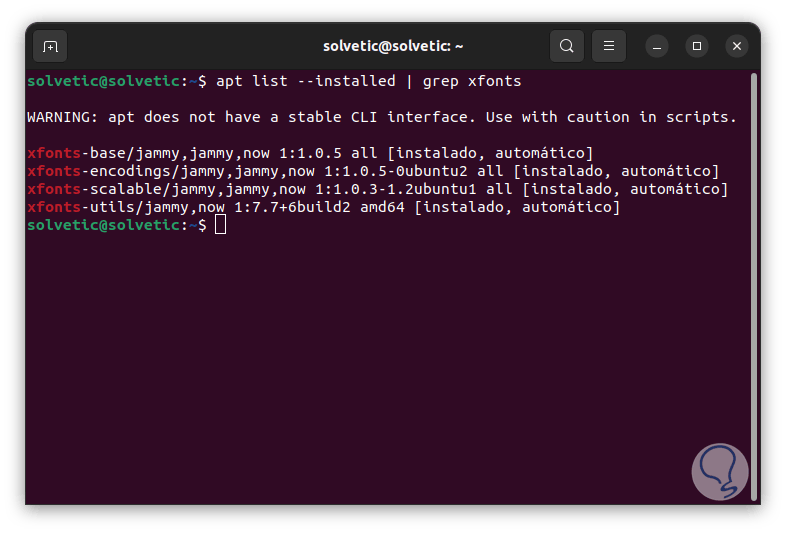
Task: Click the xfonts-scalable package line
Action: pos(377,189)
